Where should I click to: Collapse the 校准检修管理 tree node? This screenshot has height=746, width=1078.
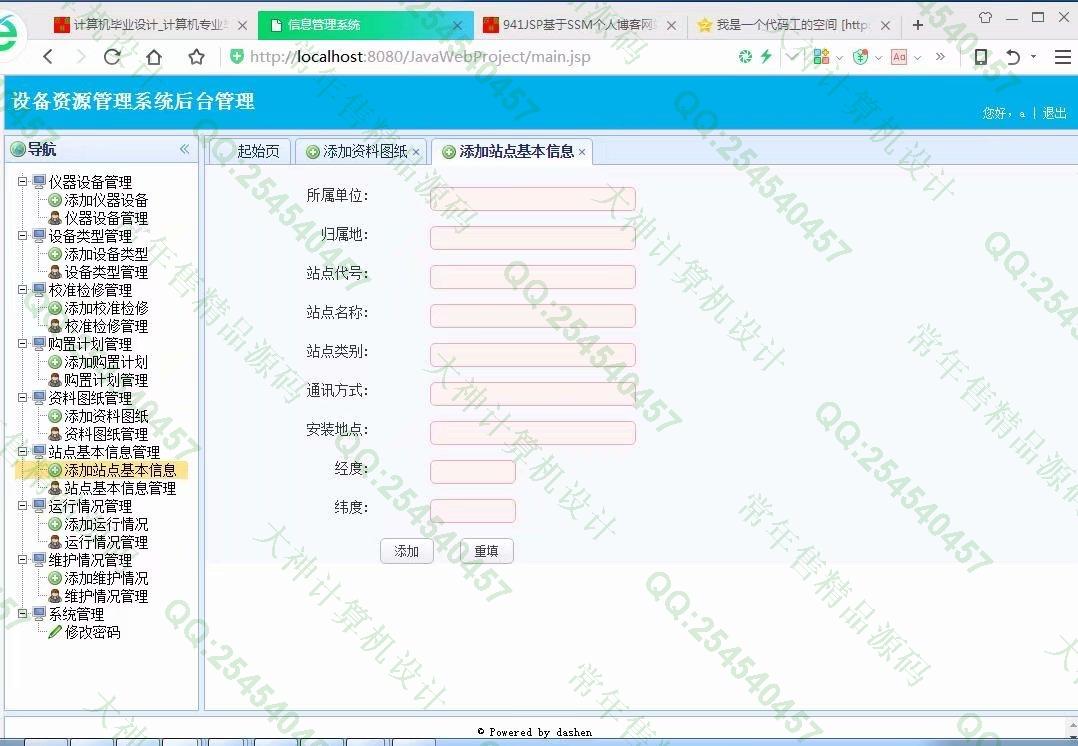[x=22, y=289]
